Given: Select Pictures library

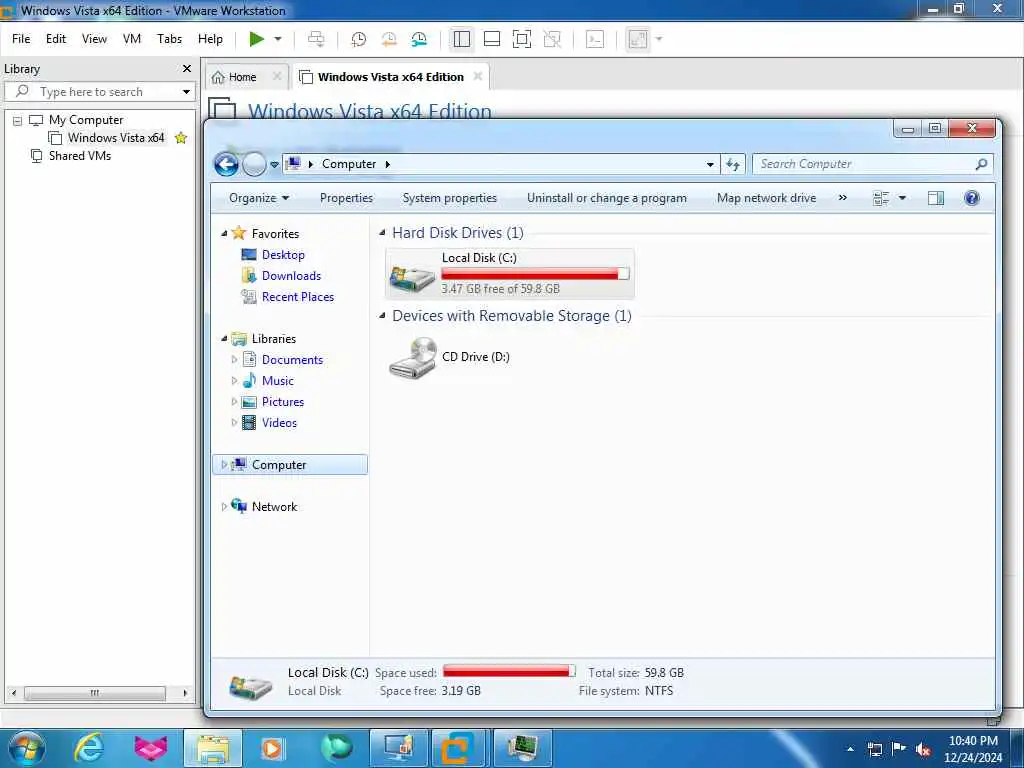Looking at the screenshot, I should (x=283, y=402).
